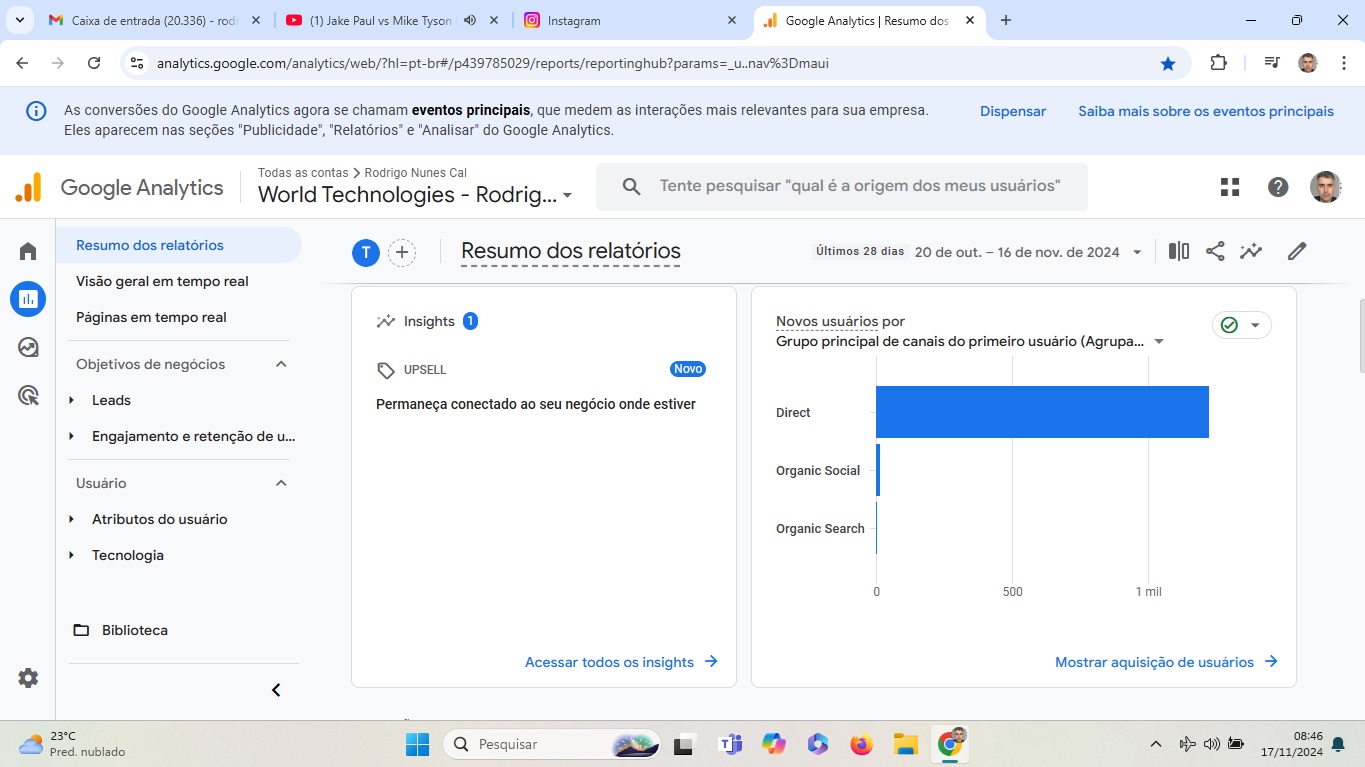The height and width of the screenshot is (767, 1365).
Task: Bookmark this page with the star icon
Action: click(1168, 63)
